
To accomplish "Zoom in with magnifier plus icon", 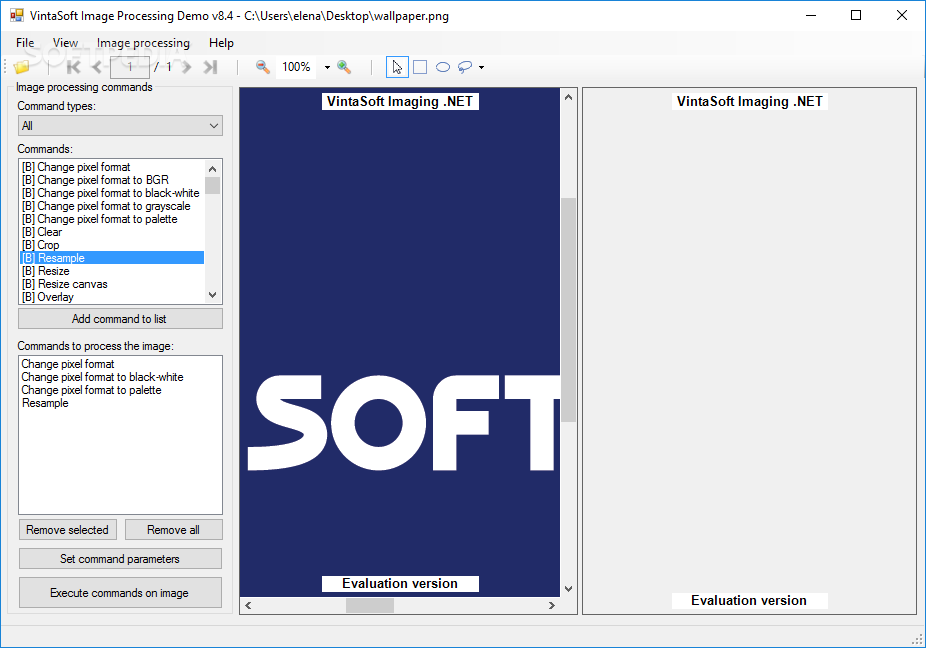I will tap(344, 67).
